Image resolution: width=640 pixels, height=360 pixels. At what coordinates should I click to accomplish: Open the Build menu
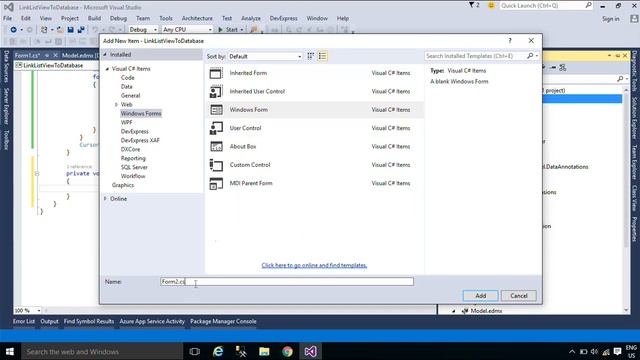pos(94,18)
